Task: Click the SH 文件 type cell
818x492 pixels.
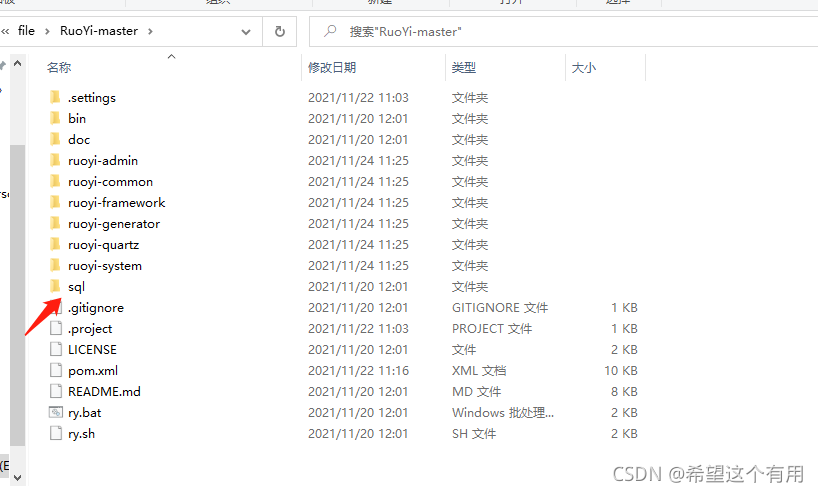Action: 474,433
